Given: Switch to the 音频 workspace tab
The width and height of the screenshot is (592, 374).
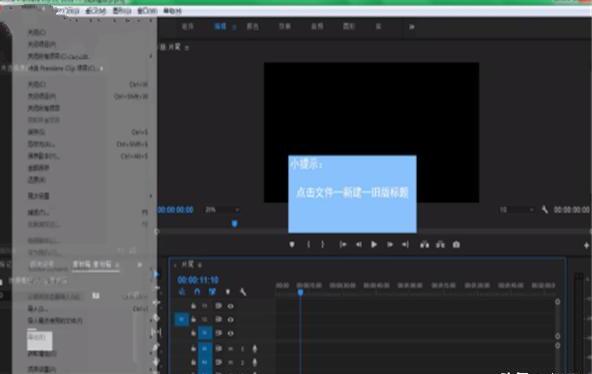Looking at the screenshot, I should pos(317,26).
